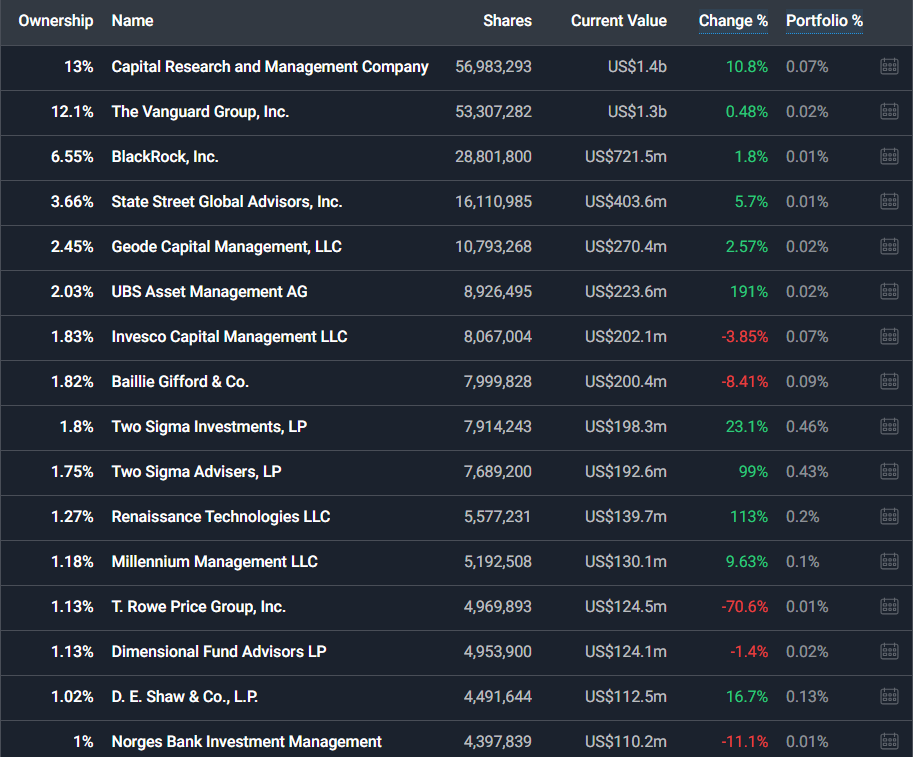
Task: Click the Shares column header
Action: (x=507, y=21)
